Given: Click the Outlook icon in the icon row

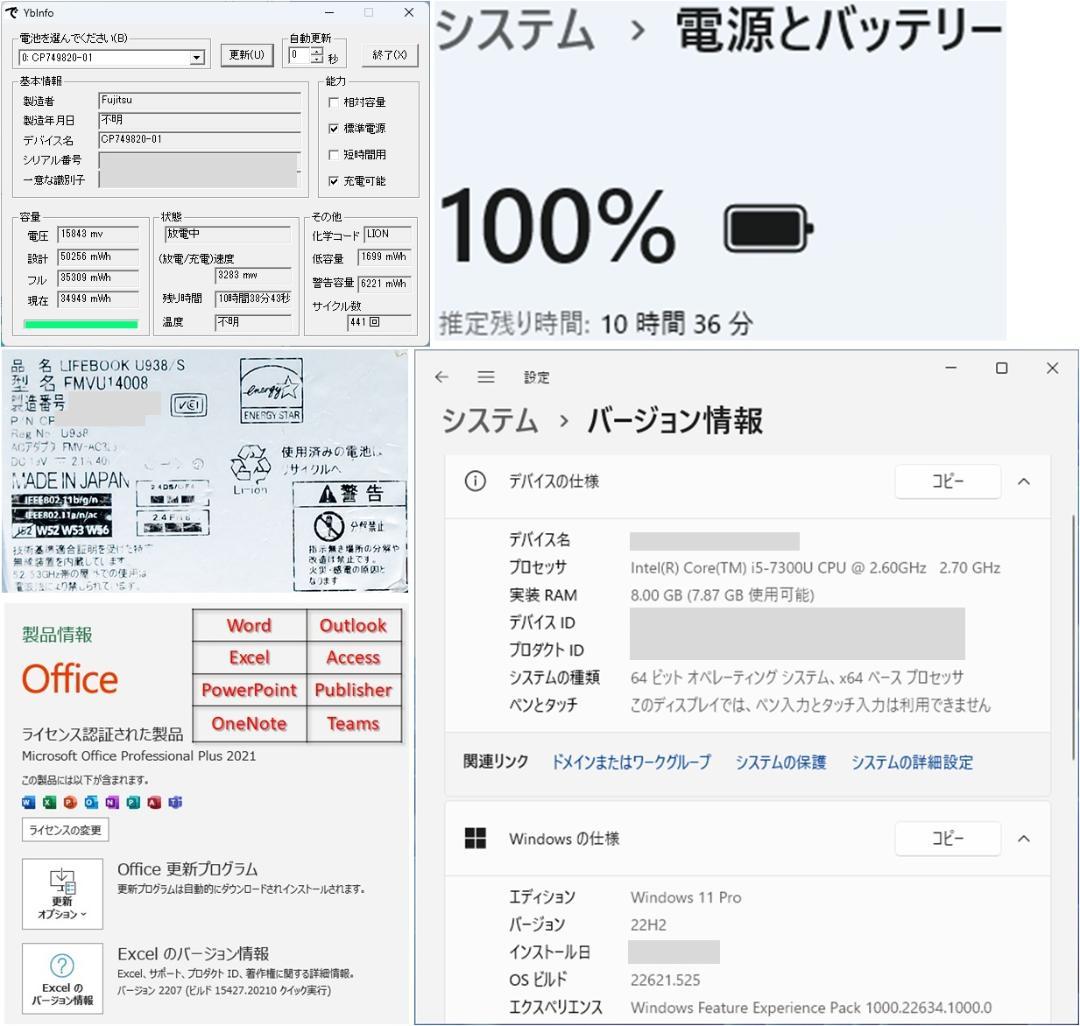Looking at the screenshot, I should click(92, 802).
